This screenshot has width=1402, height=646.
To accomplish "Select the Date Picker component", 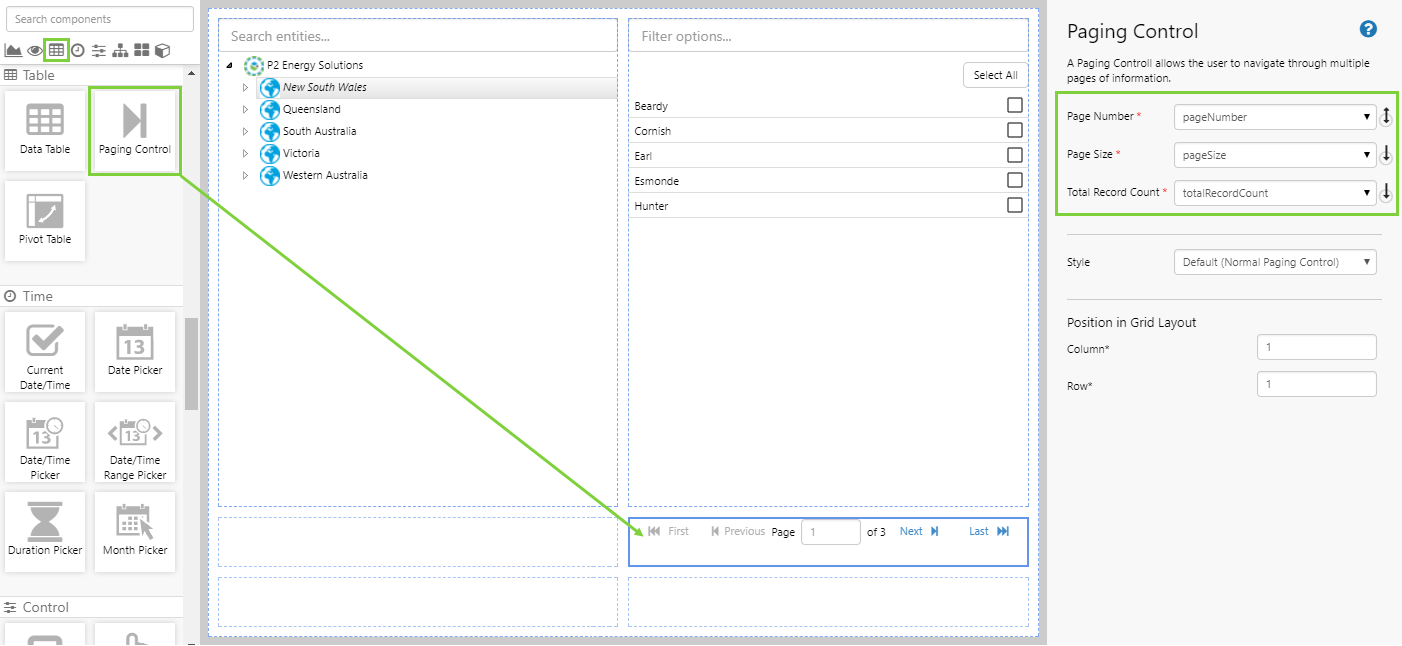I will (135, 351).
